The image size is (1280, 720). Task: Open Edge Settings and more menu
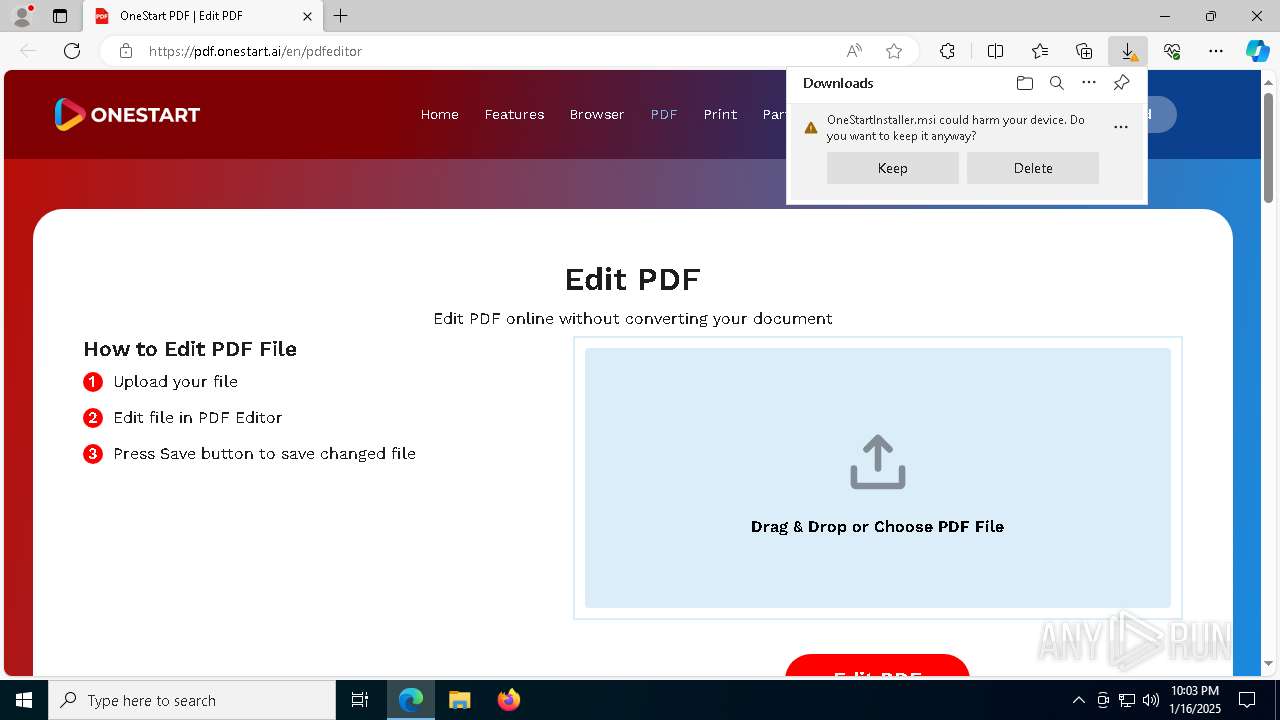click(1216, 51)
